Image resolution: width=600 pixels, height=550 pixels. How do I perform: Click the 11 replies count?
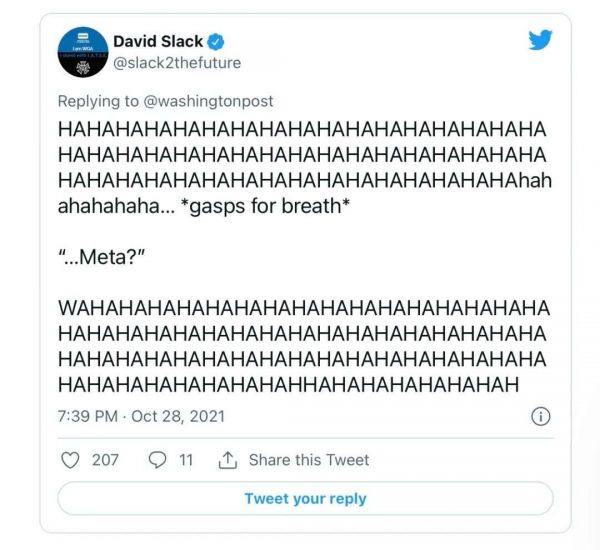tap(186, 460)
